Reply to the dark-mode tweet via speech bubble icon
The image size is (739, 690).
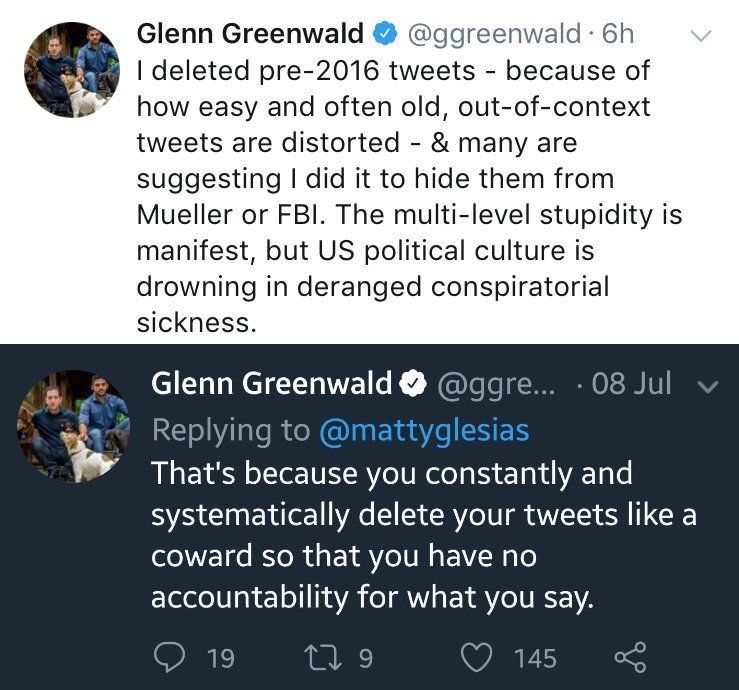pos(171,657)
